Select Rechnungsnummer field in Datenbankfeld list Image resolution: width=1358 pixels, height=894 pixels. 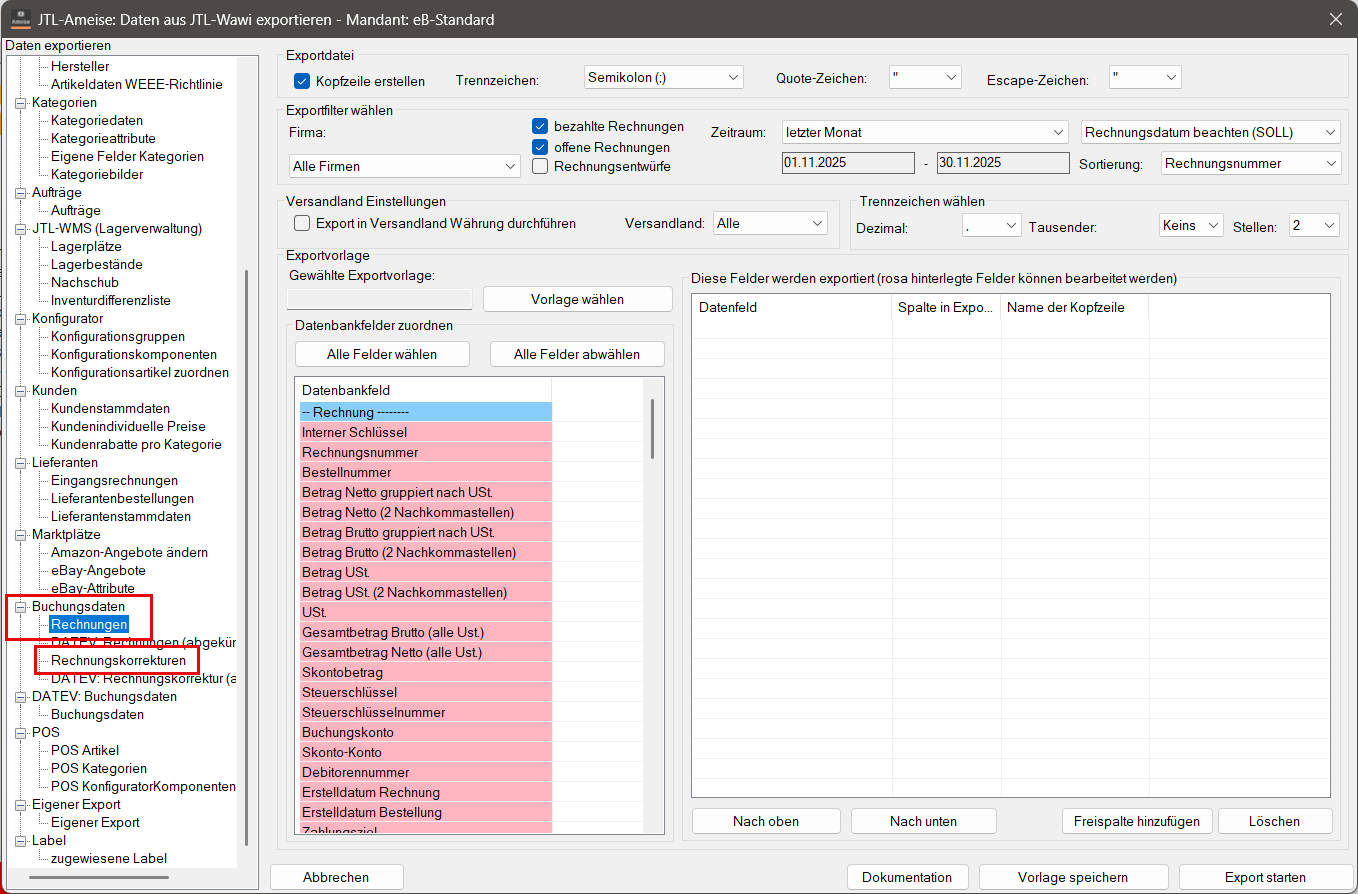click(360, 453)
